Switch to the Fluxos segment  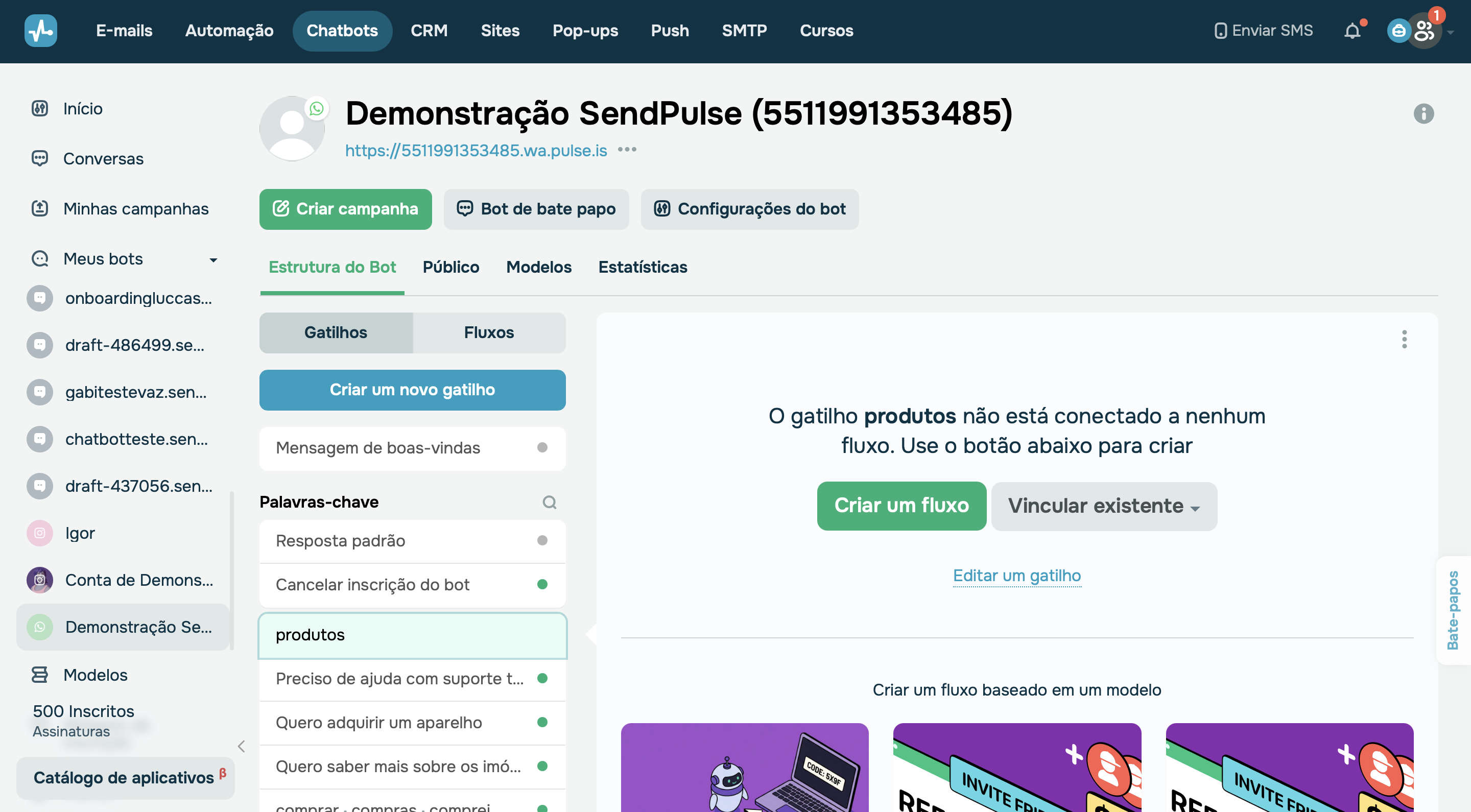pyautogui.click(x=489, y=332)
